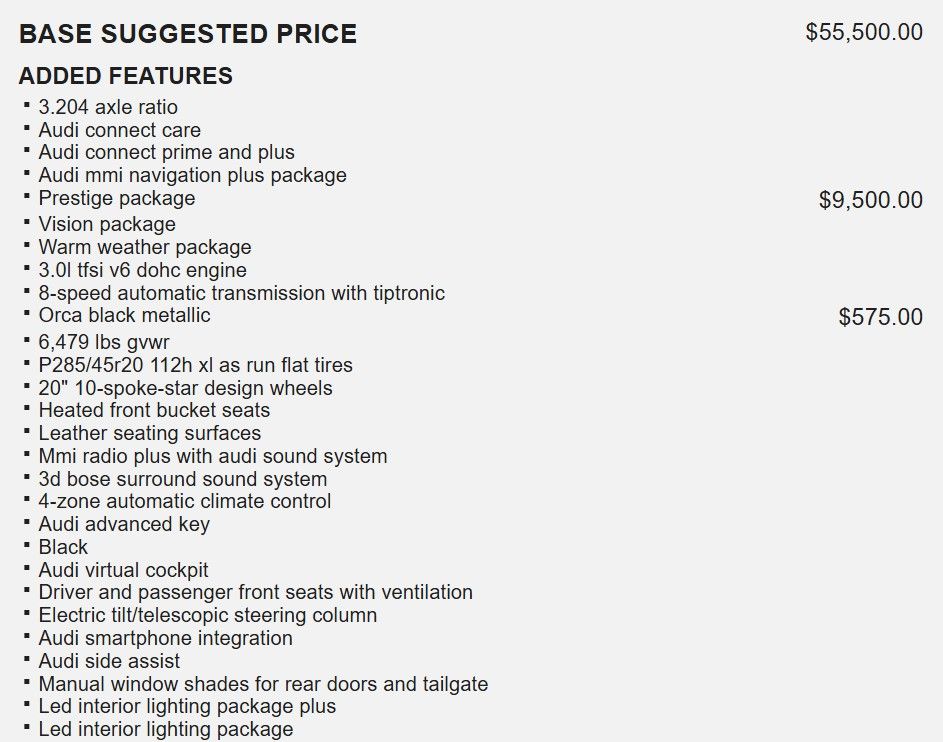This screenshot has width=943, height=742.
Task: Select the Audi virtual cockpit feature
Action: [x=123, y=570]
